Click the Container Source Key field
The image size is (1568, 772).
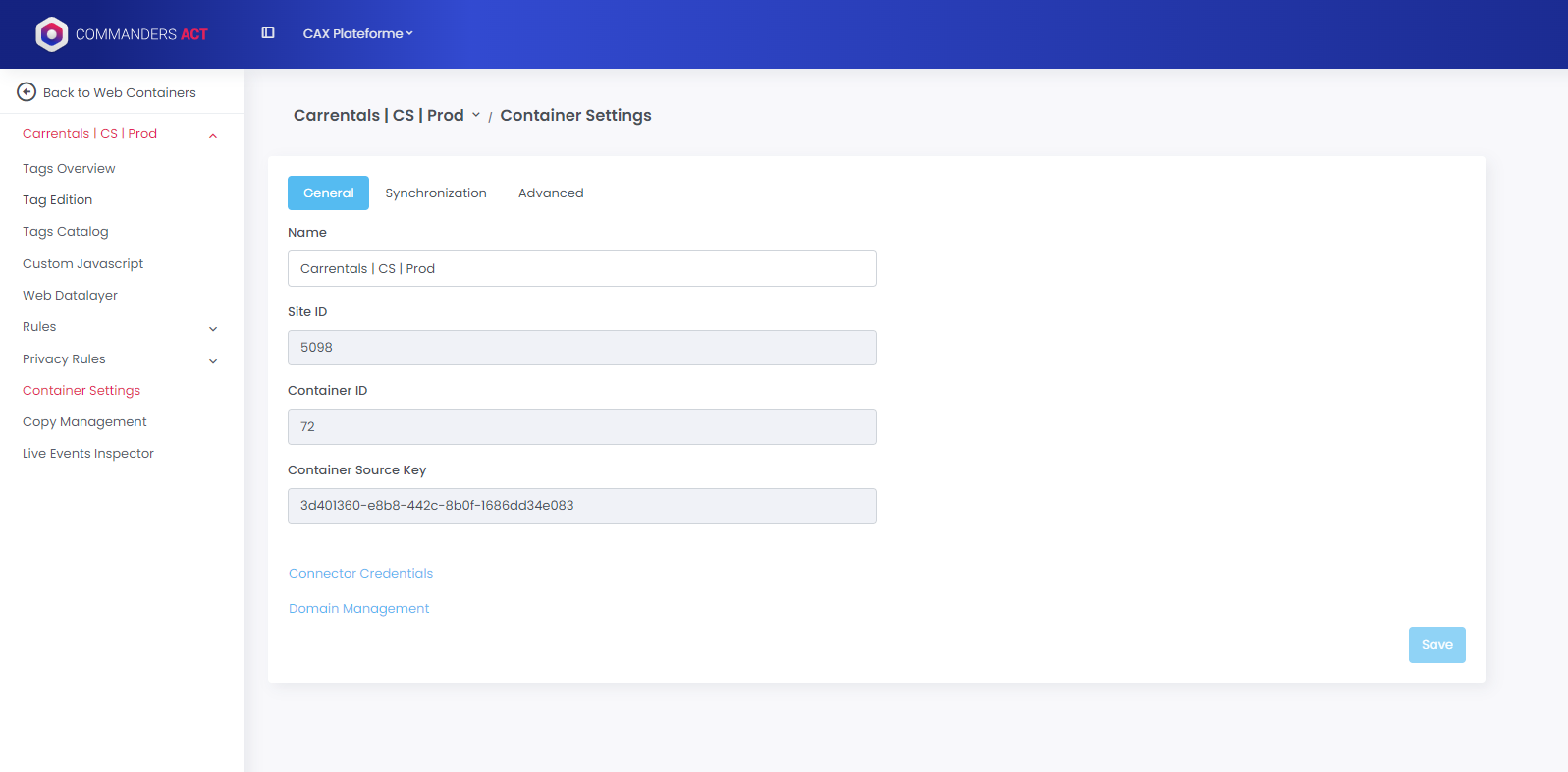click(x=581, y=506)
